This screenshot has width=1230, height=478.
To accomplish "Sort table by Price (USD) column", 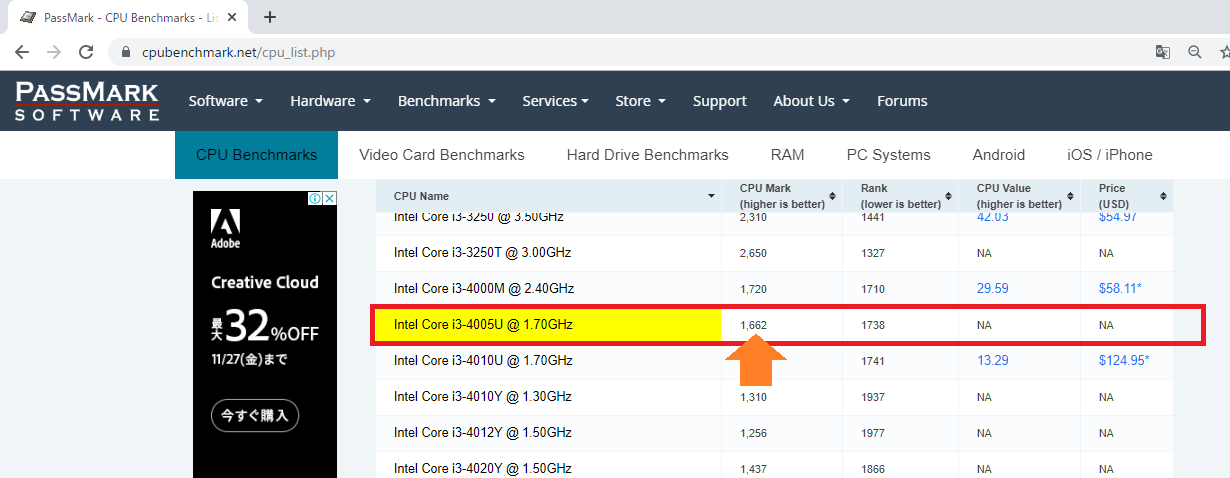I will (x=1127, y=196).
